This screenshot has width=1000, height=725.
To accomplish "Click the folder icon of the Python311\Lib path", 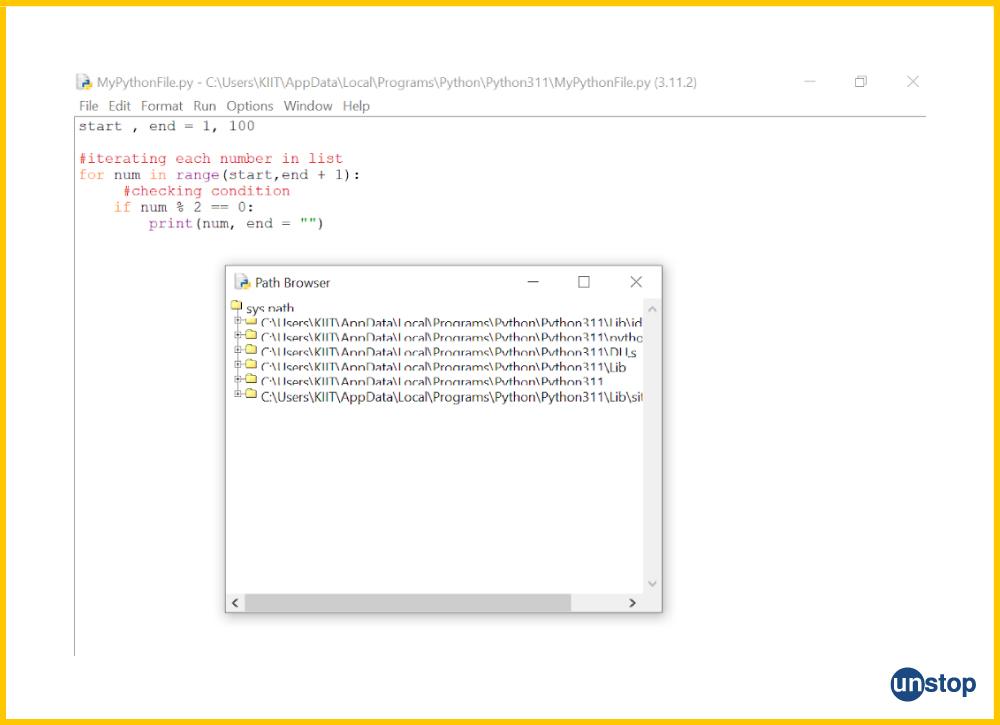I will point(251,364).
